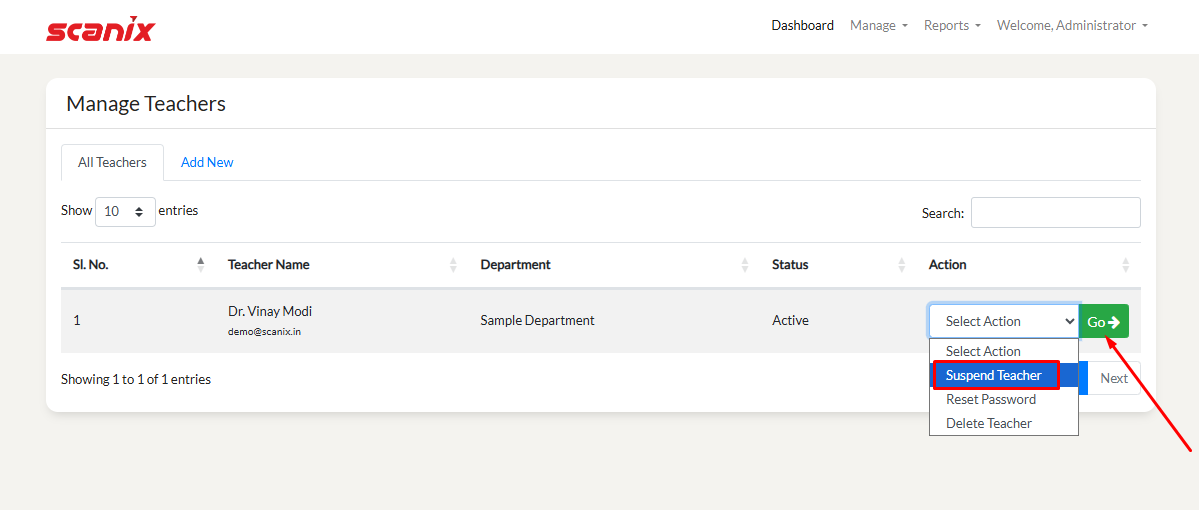
Task: Choose Suspend Teacher from the action list
Action: click(x=994, y=375)
